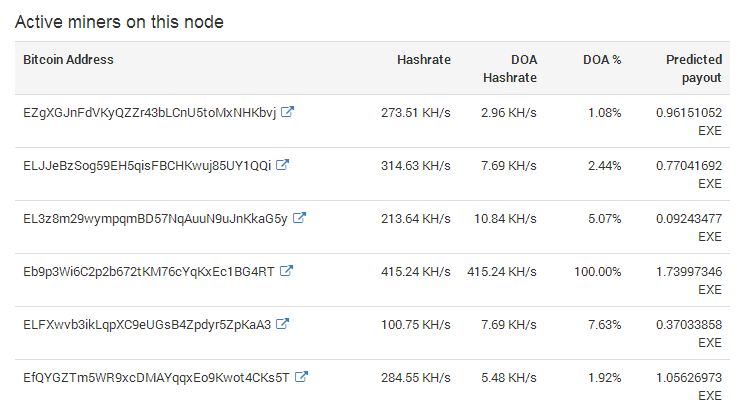Click the 100.00% DOA value
744x418 pixels.
click(597, 272)
